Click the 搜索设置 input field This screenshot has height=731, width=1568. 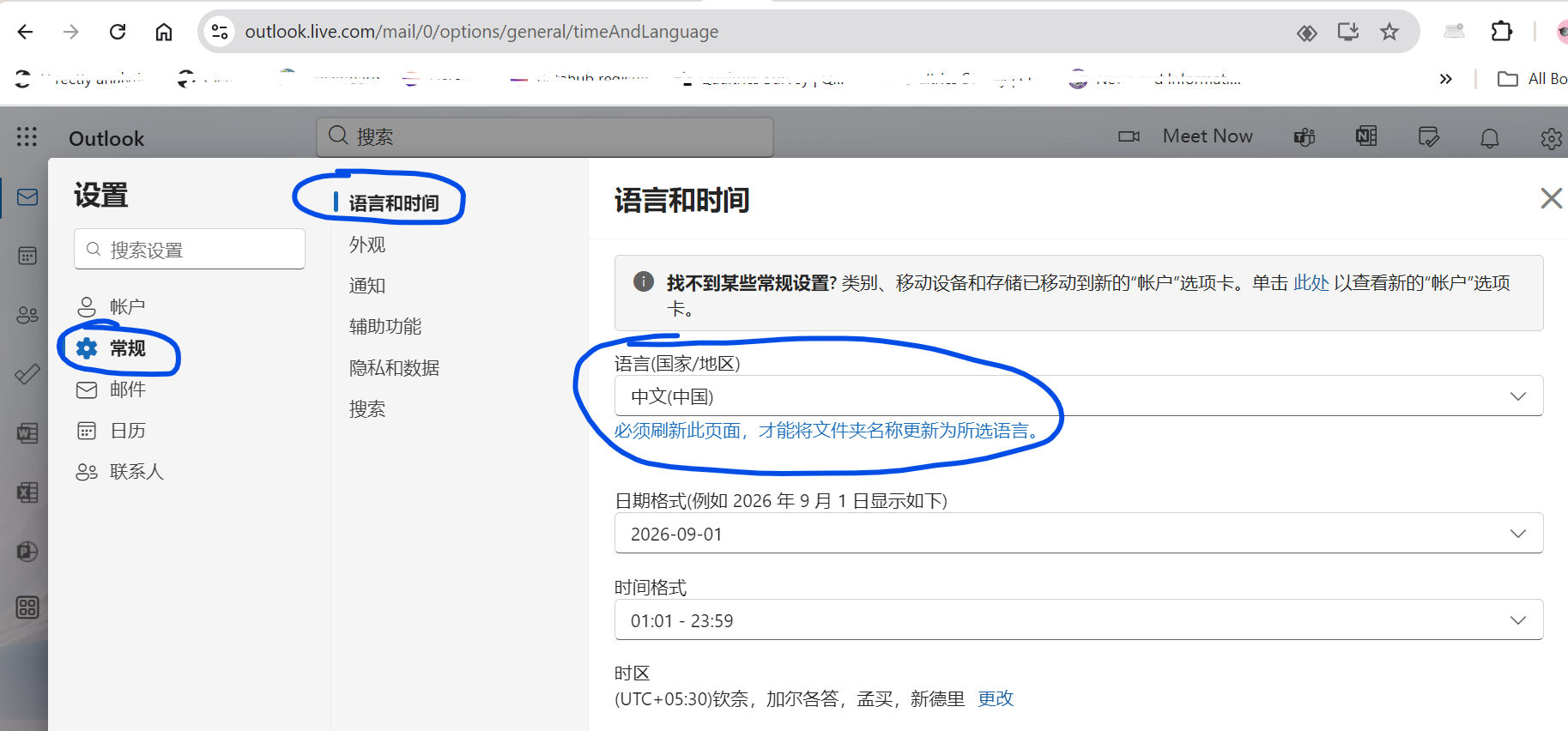(190, 249)
